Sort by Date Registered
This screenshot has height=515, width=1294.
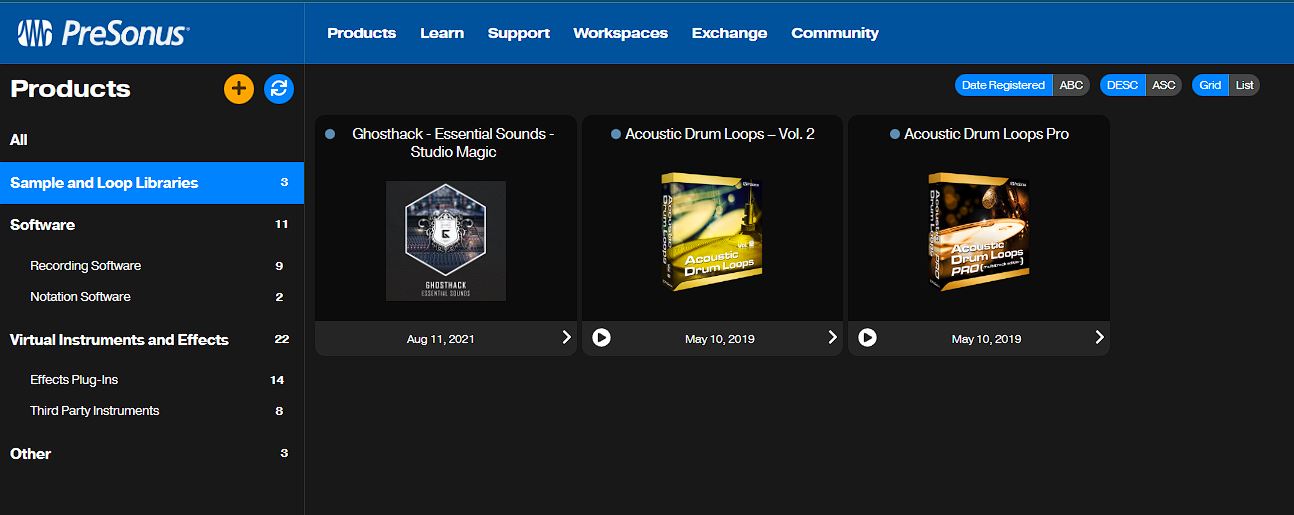(1003, 85)
